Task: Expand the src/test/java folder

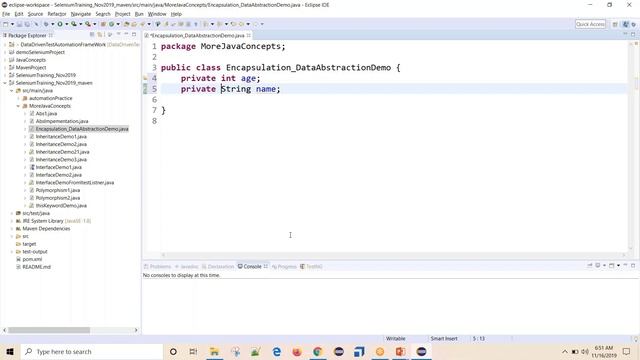Action: point(11,213)
